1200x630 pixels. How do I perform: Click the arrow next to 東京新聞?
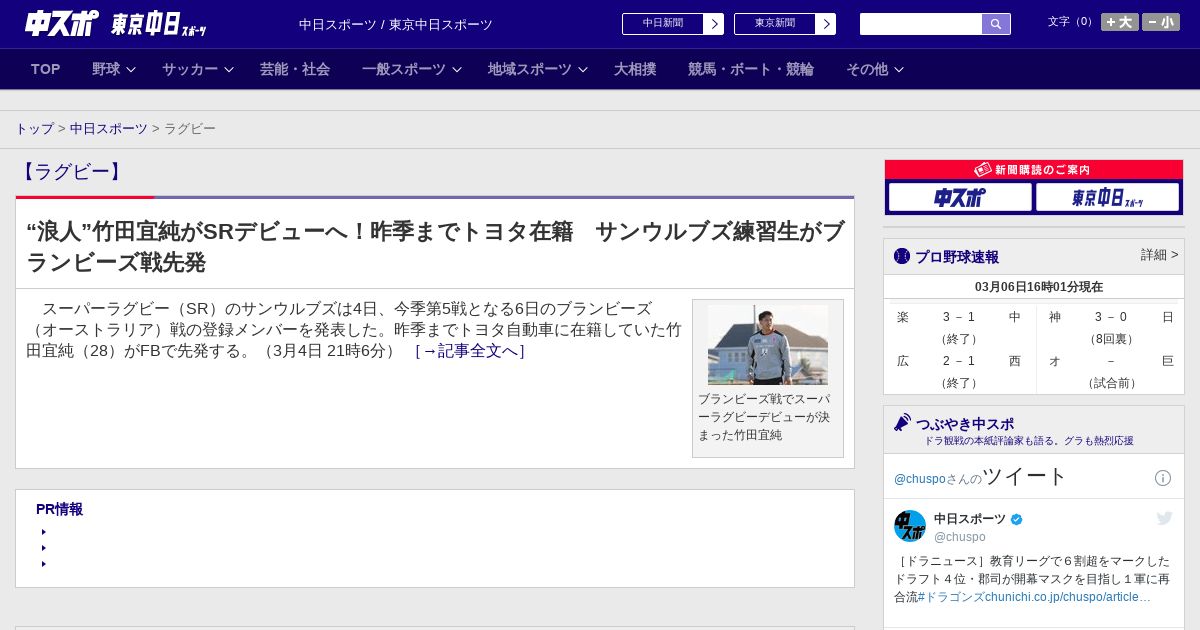pyautogui.click(x=826, y=24)
